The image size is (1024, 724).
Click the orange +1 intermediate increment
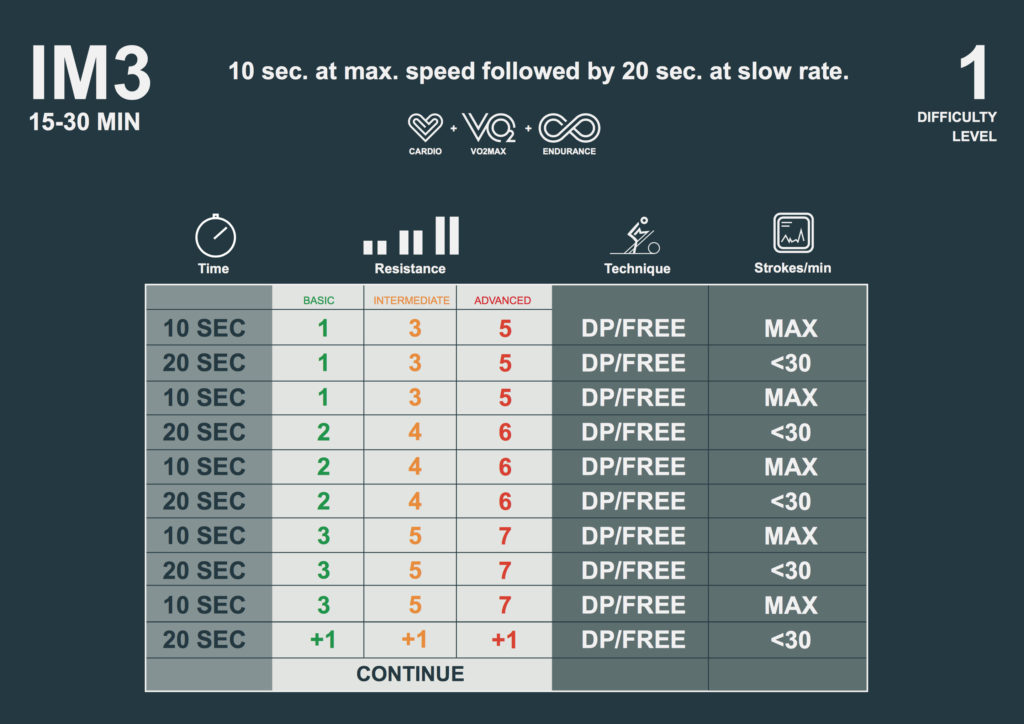point(414,640)
